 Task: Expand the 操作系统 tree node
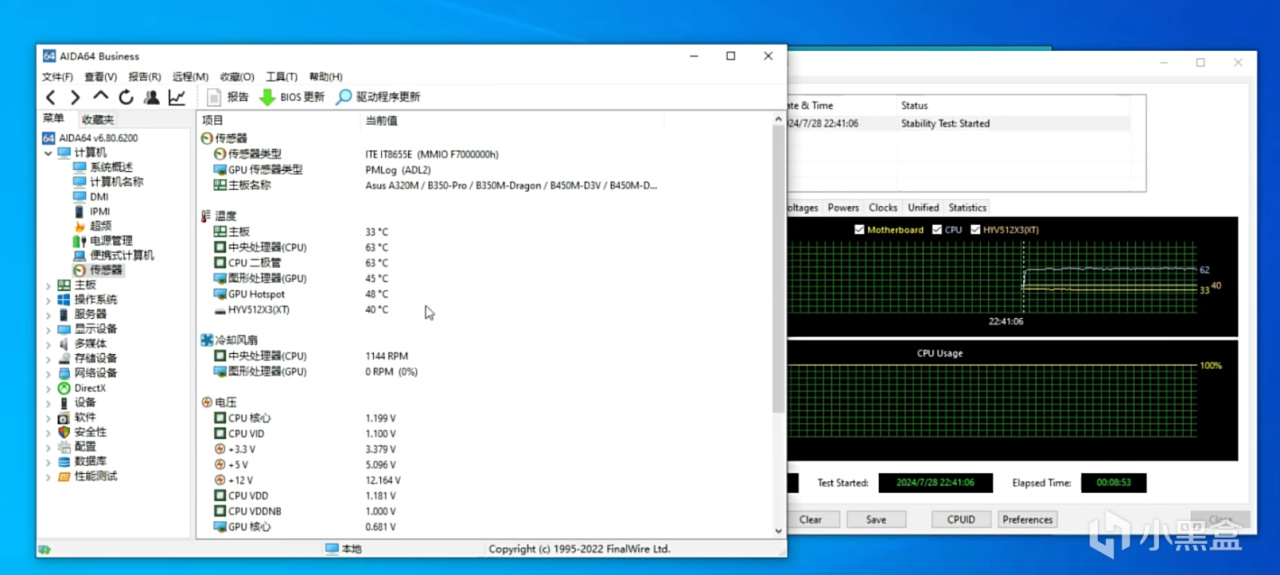point(48,299)
